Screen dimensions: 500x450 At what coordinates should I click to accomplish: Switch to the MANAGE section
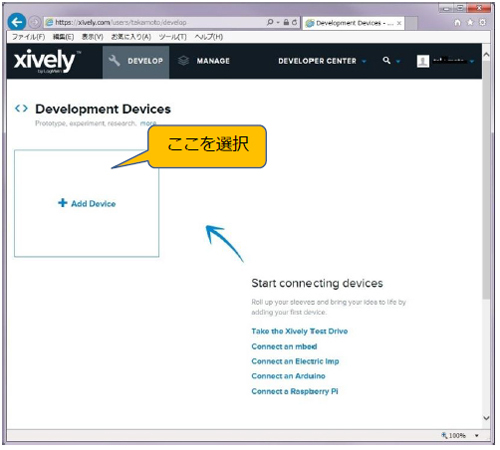(x=204, y=62)
